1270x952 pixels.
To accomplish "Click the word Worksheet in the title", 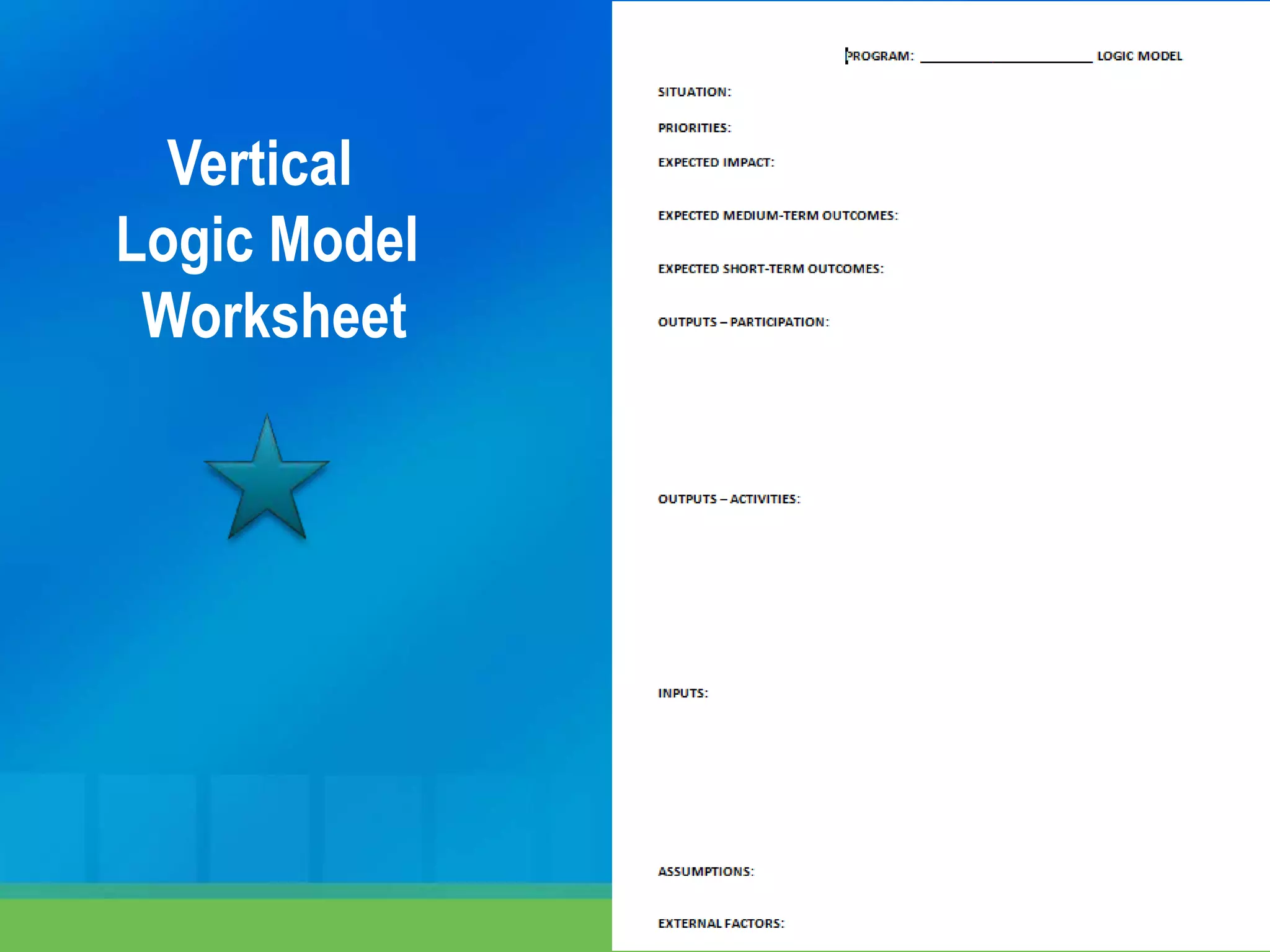I will (274, 315).
